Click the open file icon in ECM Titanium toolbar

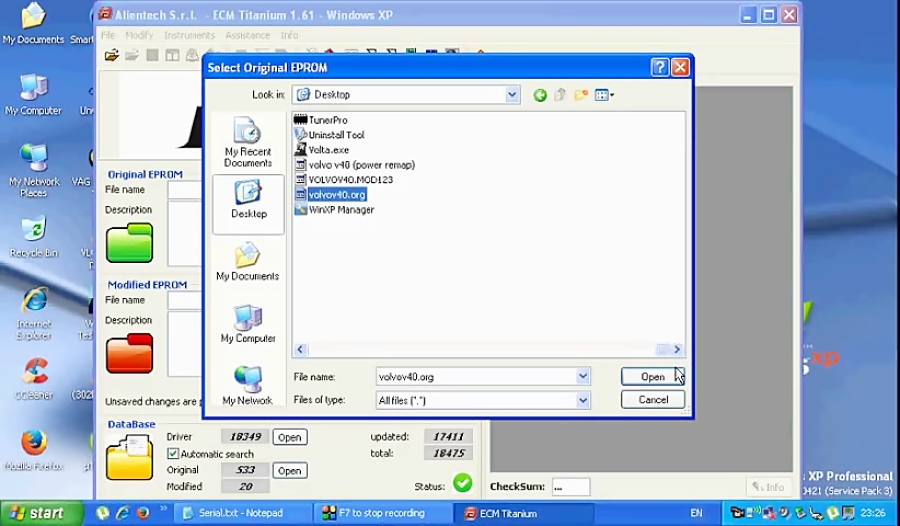pos(112,55)
